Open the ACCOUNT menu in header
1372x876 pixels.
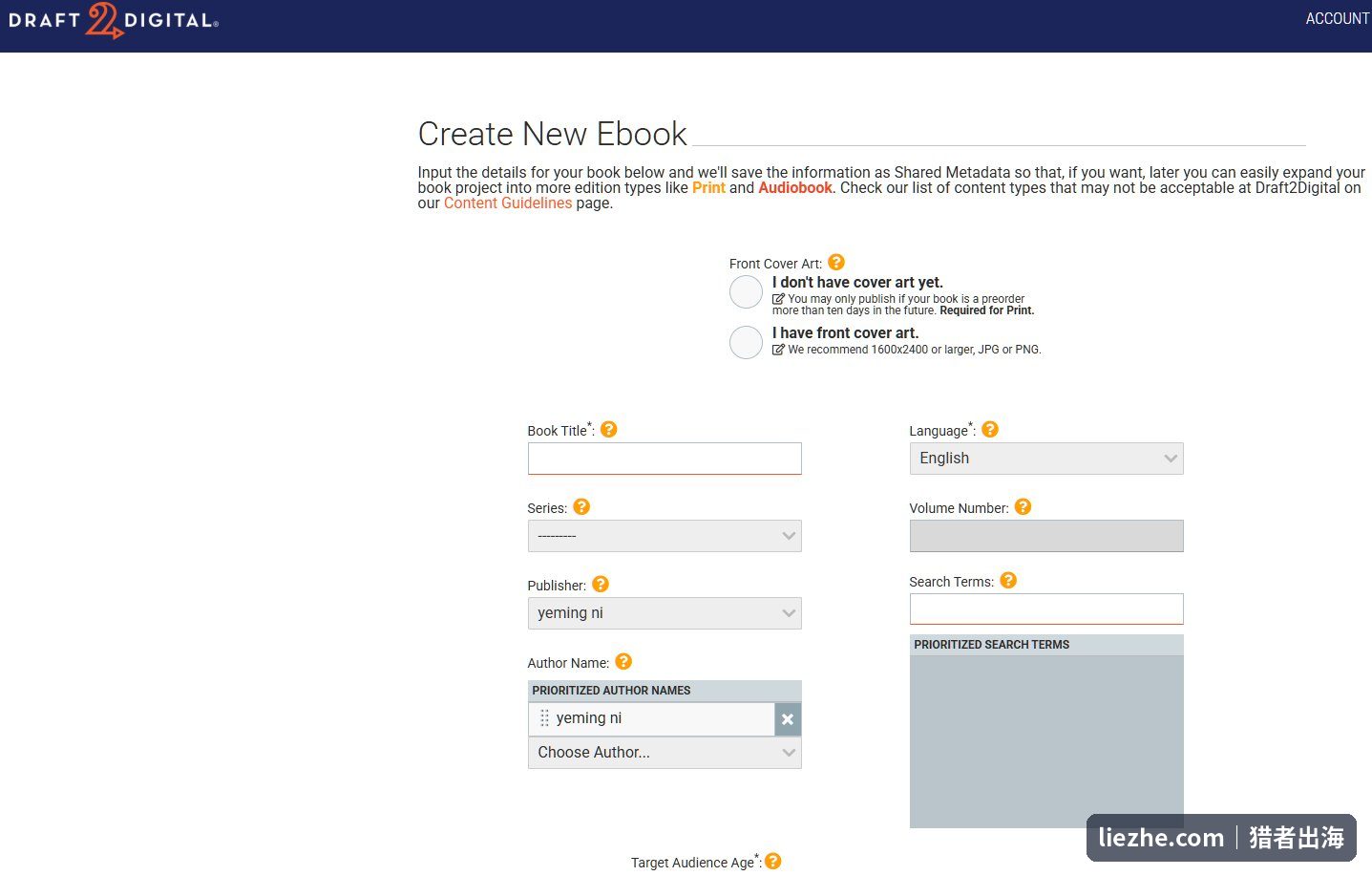1338,18
